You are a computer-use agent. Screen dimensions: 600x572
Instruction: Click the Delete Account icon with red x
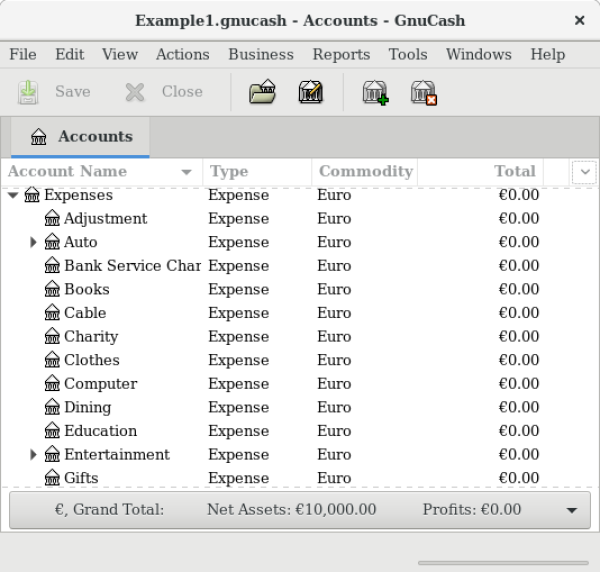click(x=424, y=92)
